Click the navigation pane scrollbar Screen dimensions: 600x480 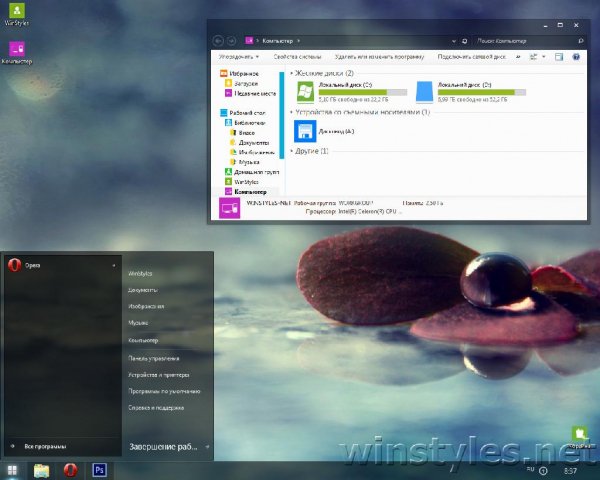[282, 115]
